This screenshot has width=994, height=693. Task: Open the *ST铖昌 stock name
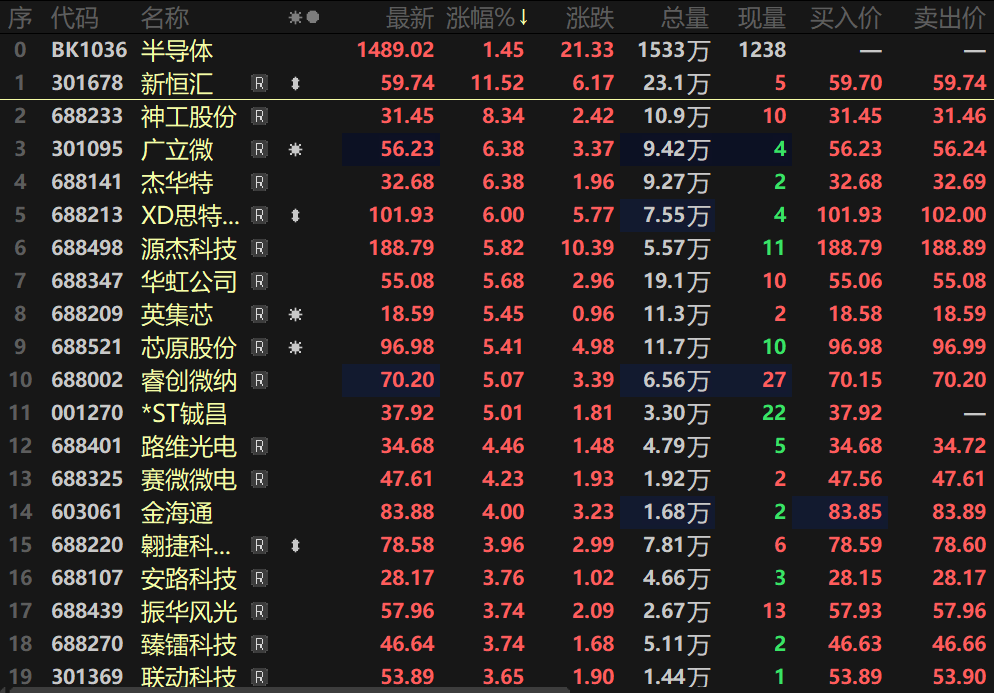tap(184, 413)
